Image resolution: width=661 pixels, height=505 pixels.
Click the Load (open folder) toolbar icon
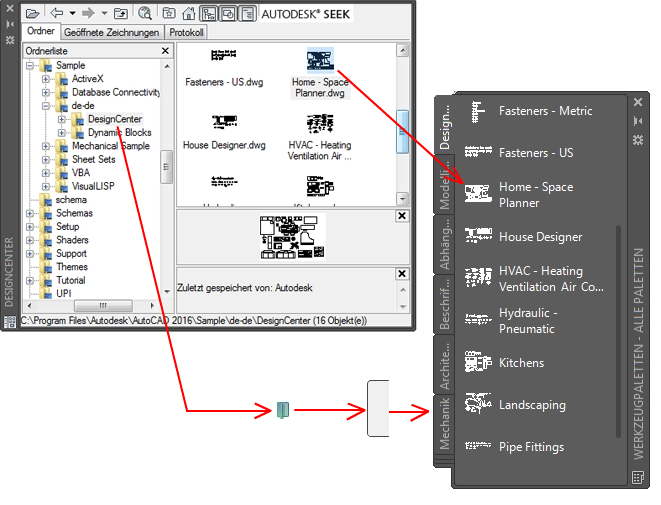tap(32, 13)
